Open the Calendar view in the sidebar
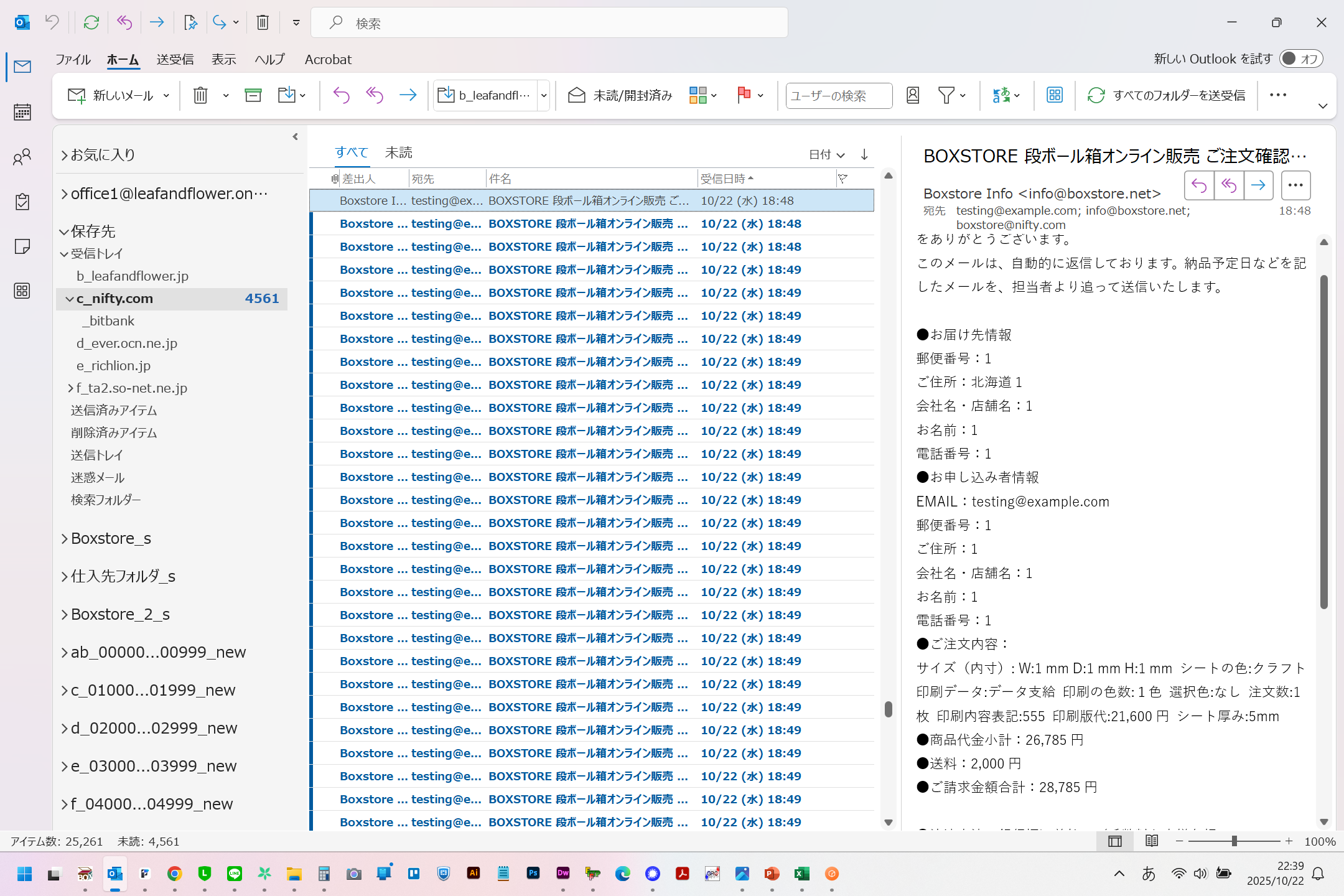Viewport: 1344px width, 896px height. tap(22, 112)
